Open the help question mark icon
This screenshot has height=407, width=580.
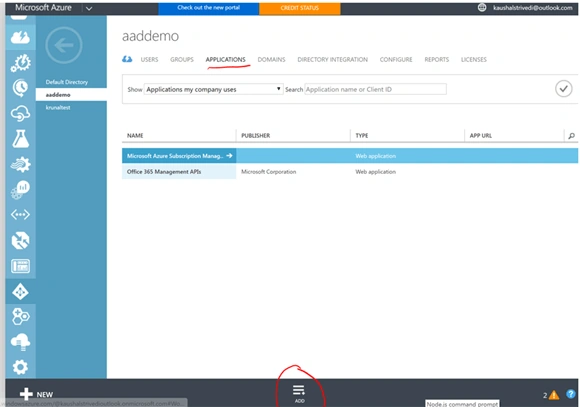(571, 394)
